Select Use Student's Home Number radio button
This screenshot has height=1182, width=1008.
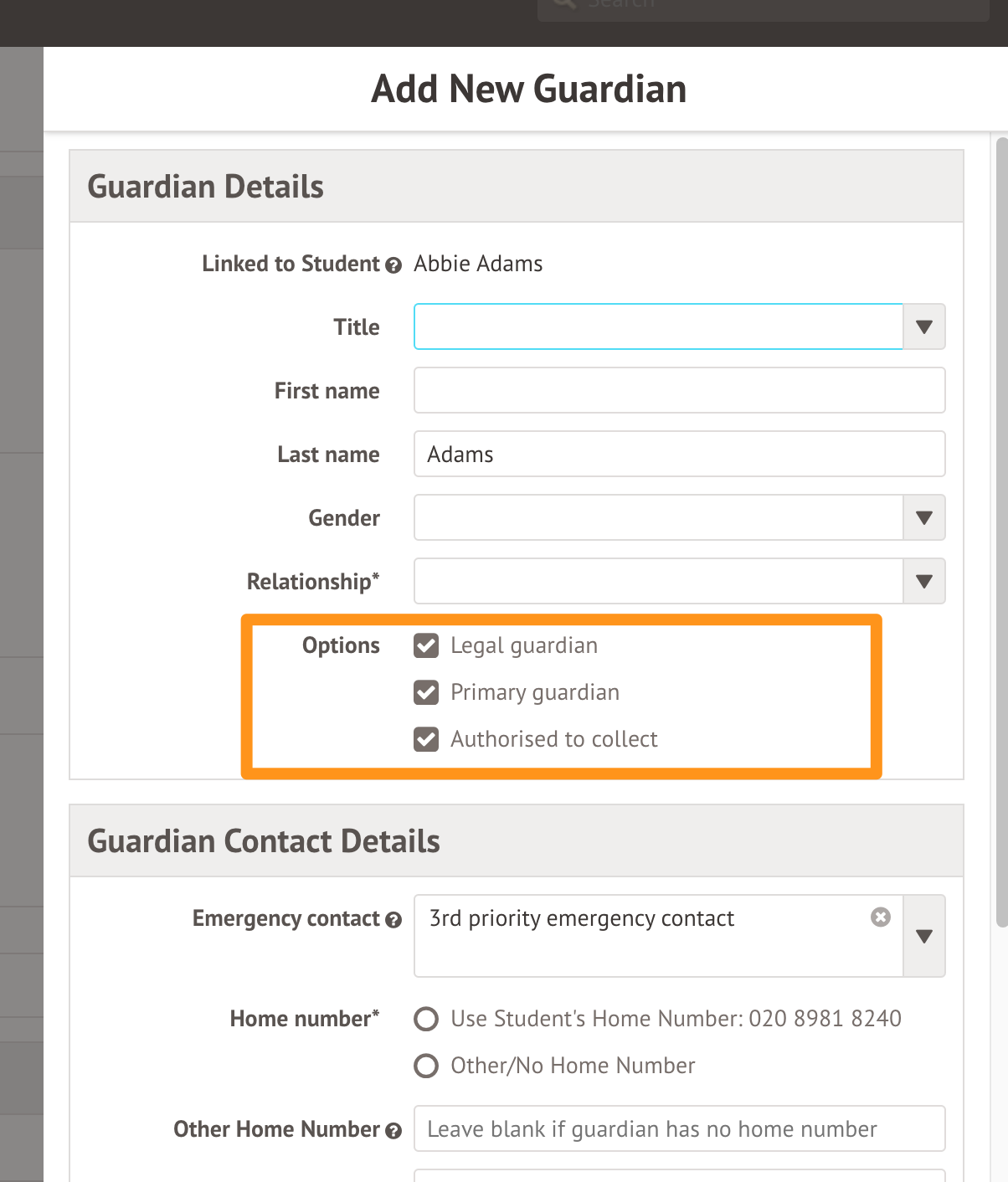pos(426,1019)
